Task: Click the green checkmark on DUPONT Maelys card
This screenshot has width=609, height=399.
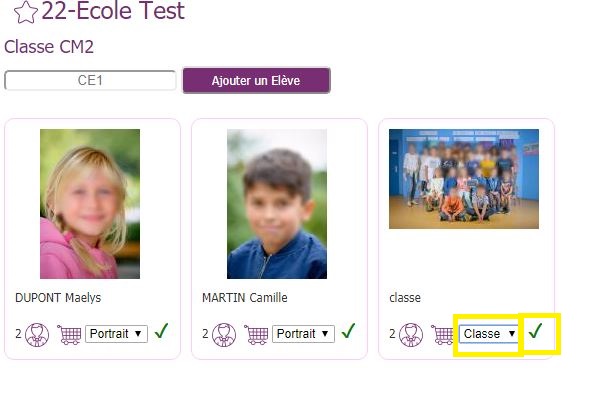Action: pyautogui.click(x=161, y=331)
